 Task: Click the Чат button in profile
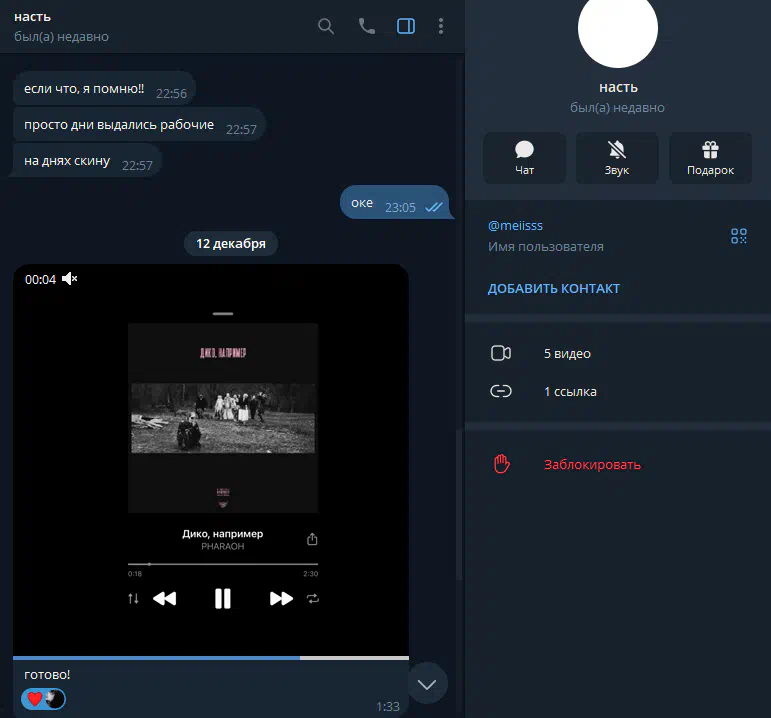click(x=524, y=158)
